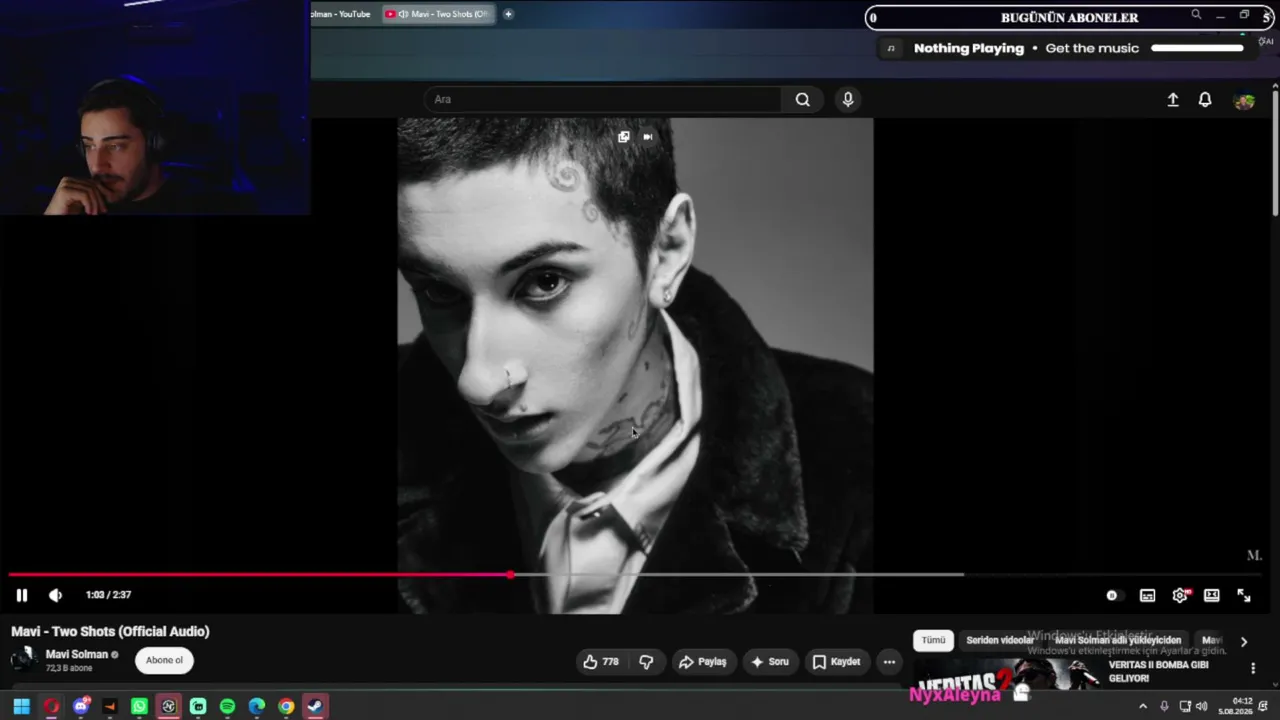Open the Opera browser in the taskbar
This screenshot has width=1280, height=720.
(x=51, y=706)
